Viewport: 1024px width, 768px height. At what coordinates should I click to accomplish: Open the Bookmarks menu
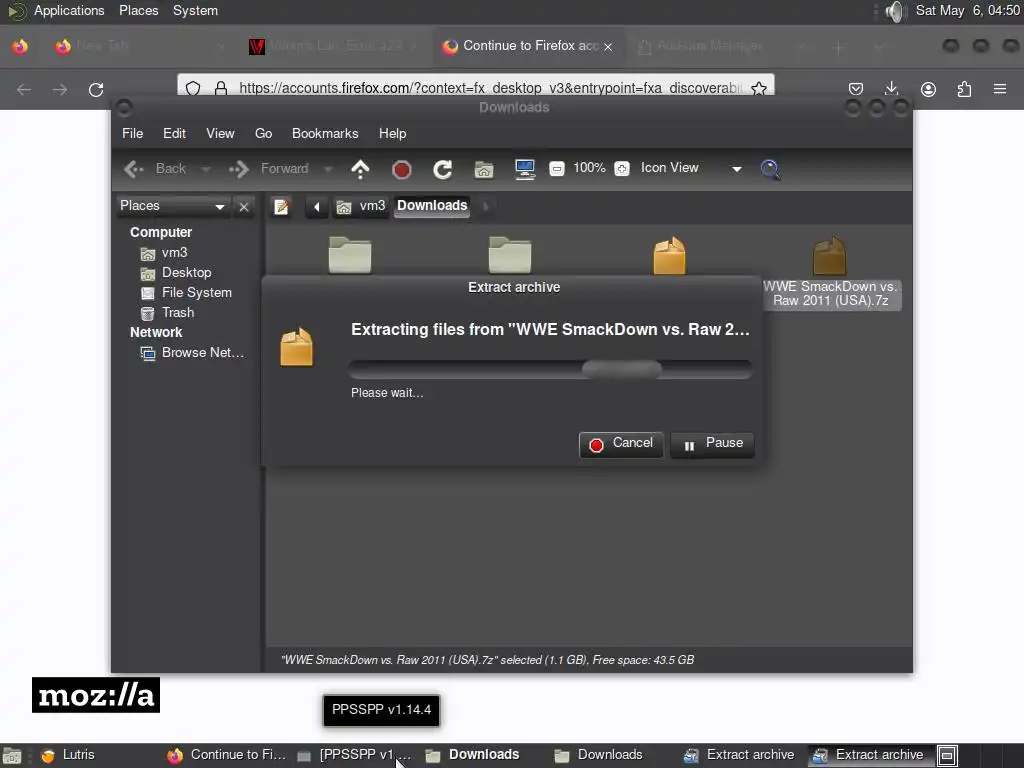click(x=325, y=133)
